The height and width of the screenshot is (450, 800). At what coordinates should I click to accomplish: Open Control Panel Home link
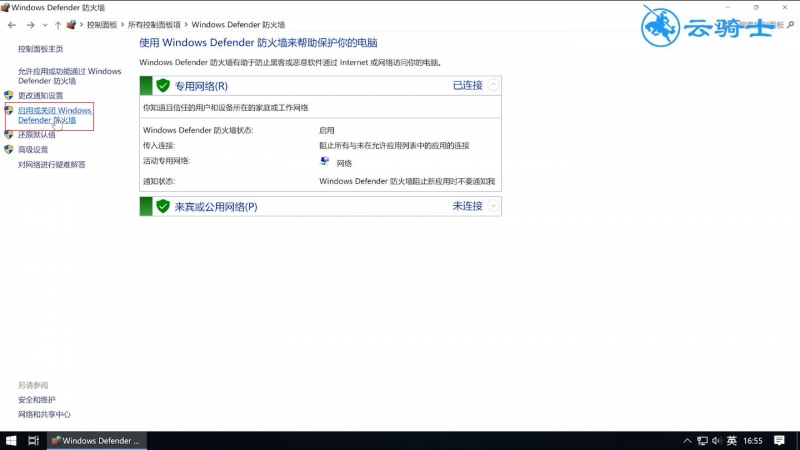[x=40, y=49]
